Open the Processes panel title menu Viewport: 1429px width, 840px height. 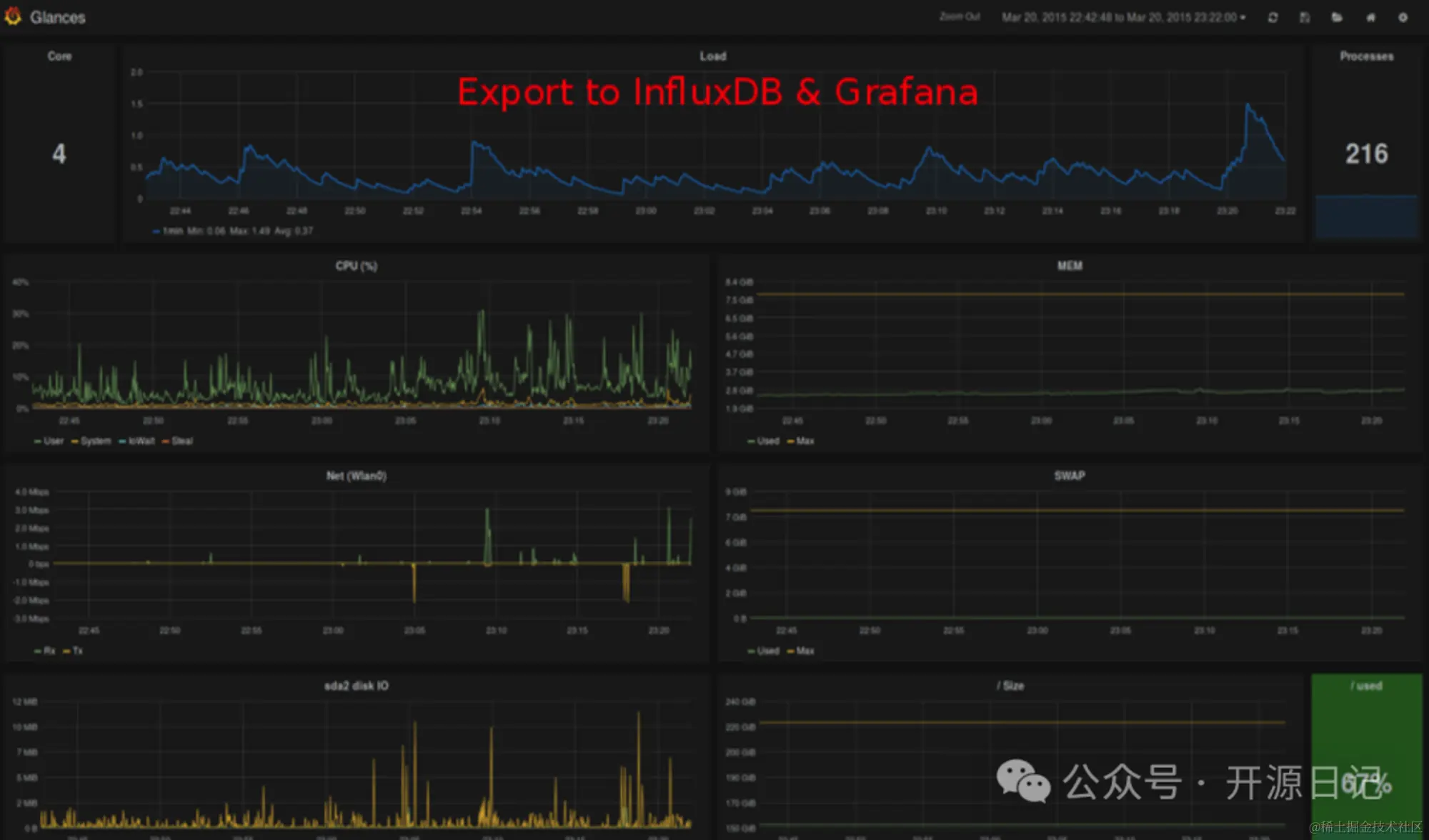pyautogui.click(x=1366, y=56)
